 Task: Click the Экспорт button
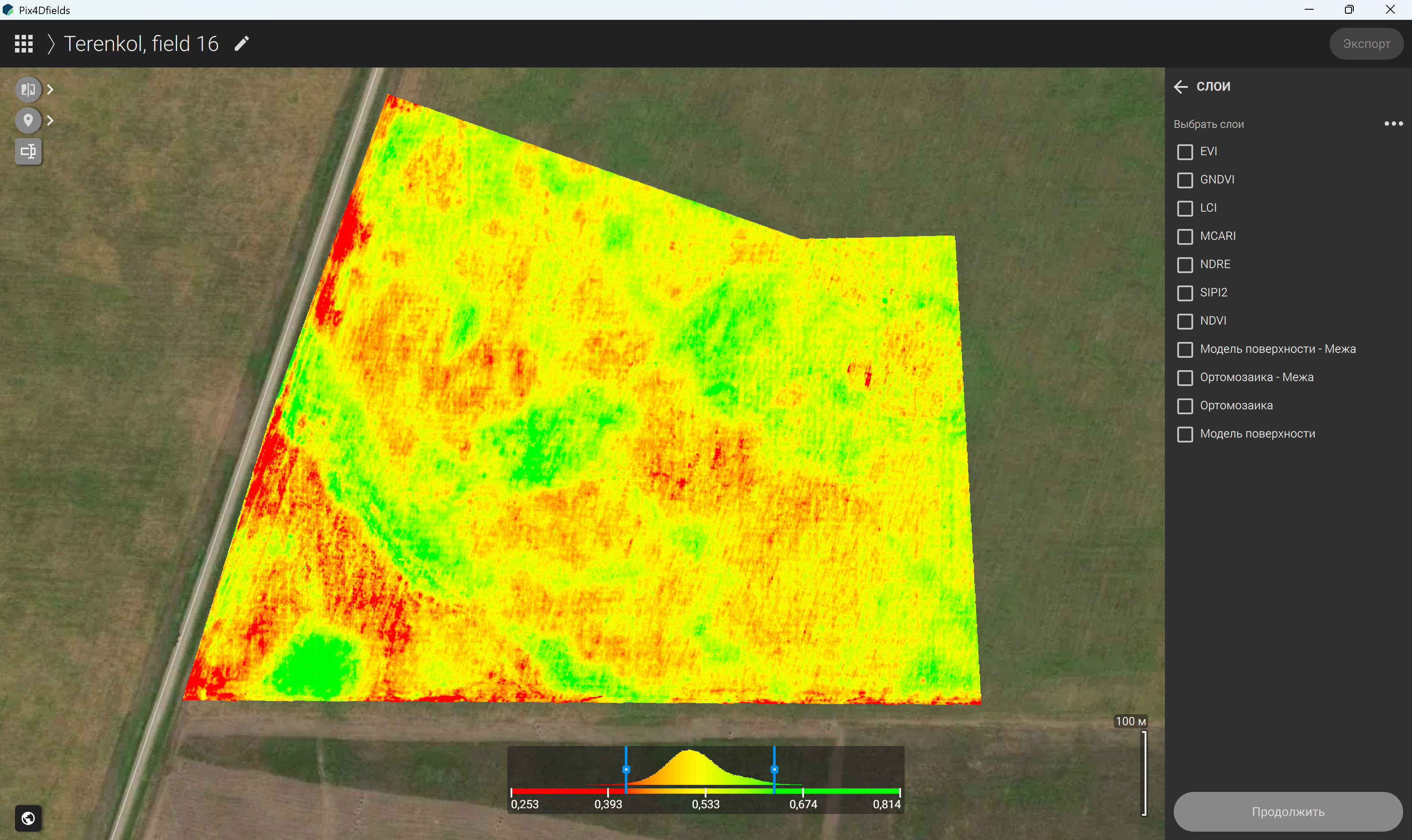(x=1366, y=44)
